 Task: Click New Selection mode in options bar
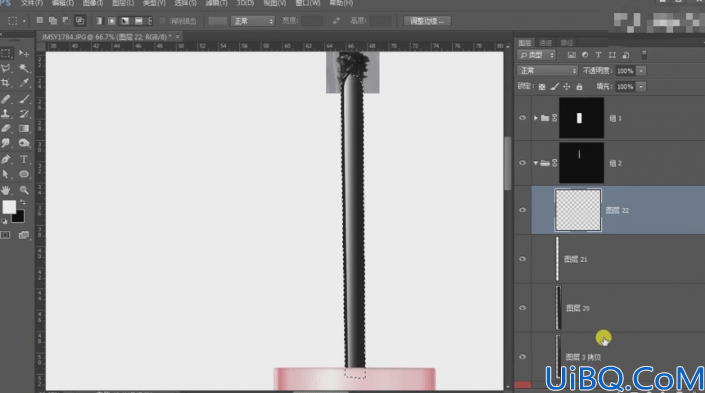tap(40, 21)
